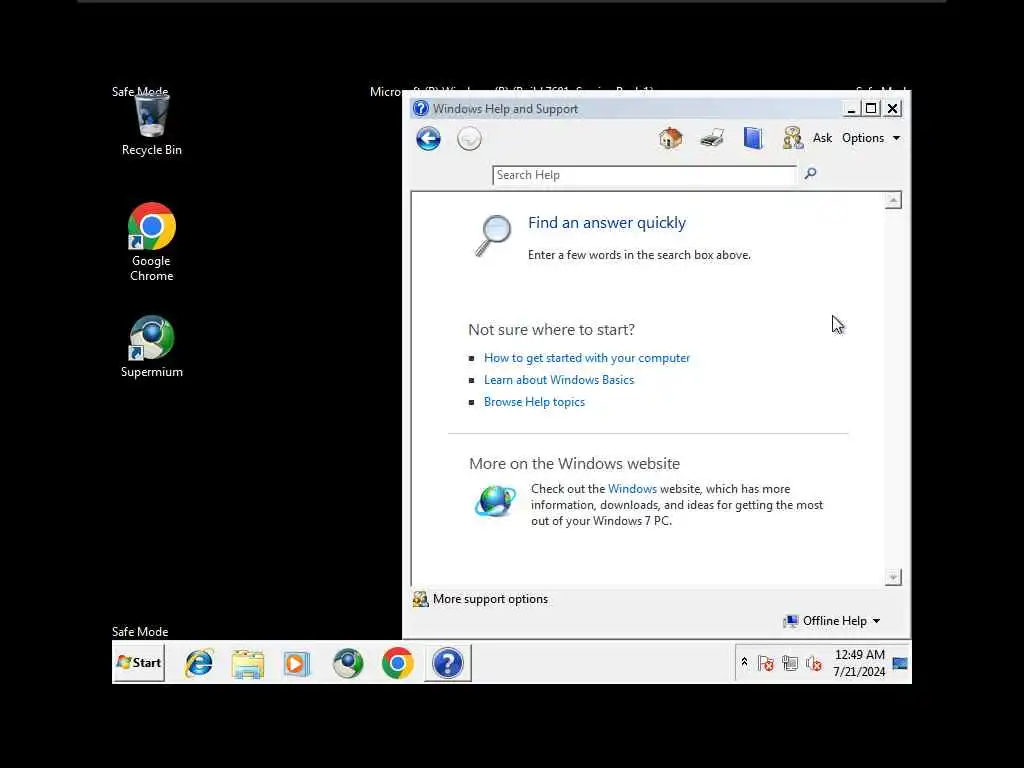Go back in Windows Help and Support
This screenshot has width=1024, height=768.
click(428, 138)
